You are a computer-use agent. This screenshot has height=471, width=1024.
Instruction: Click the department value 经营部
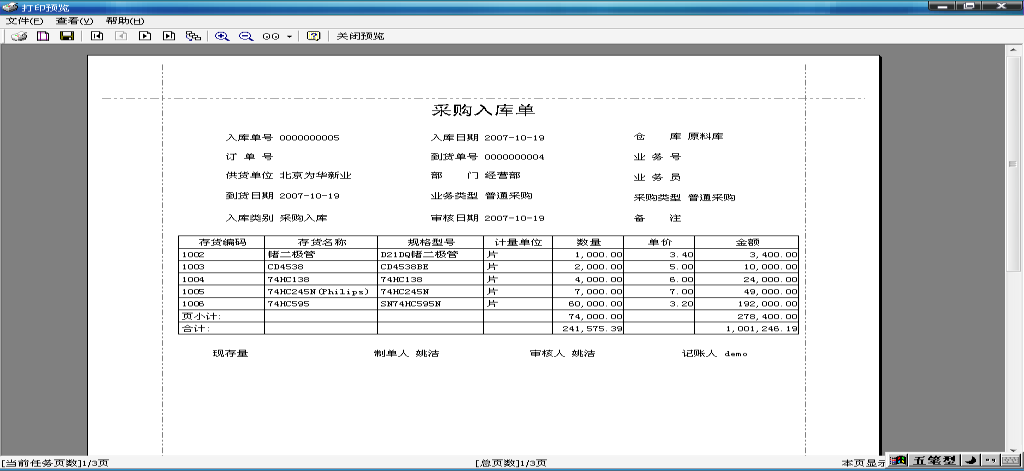coord(503,176)
